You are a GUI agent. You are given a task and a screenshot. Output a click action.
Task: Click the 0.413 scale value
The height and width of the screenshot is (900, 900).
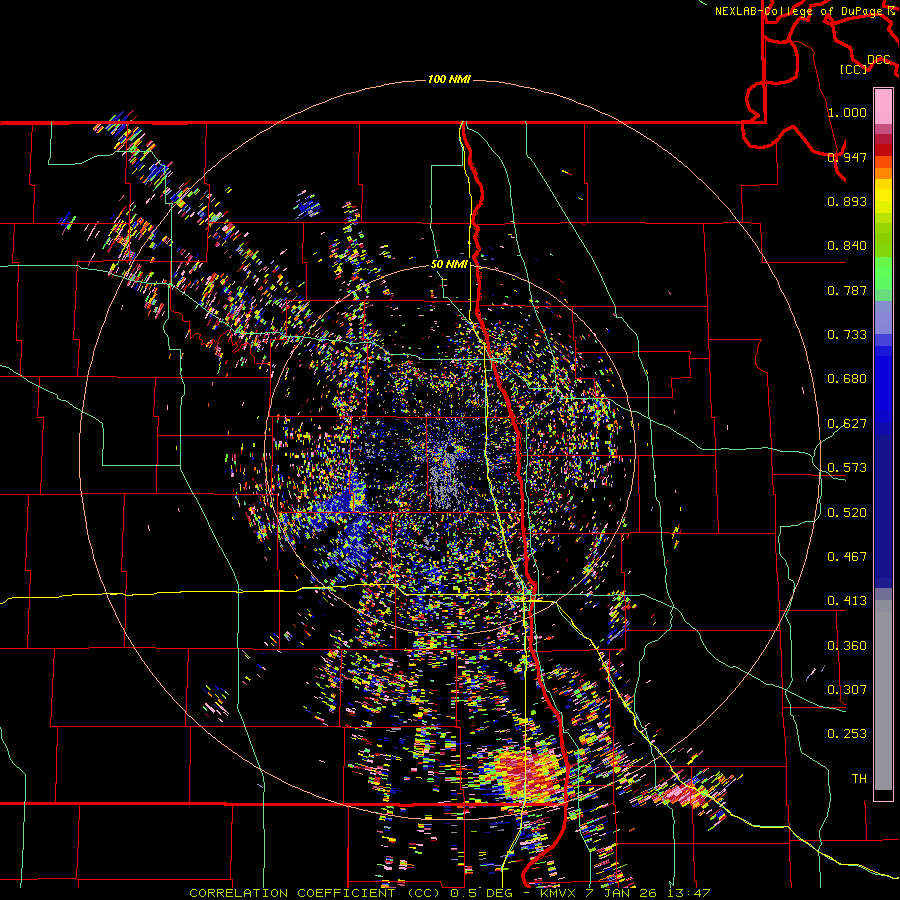click(x=847, y=601)
